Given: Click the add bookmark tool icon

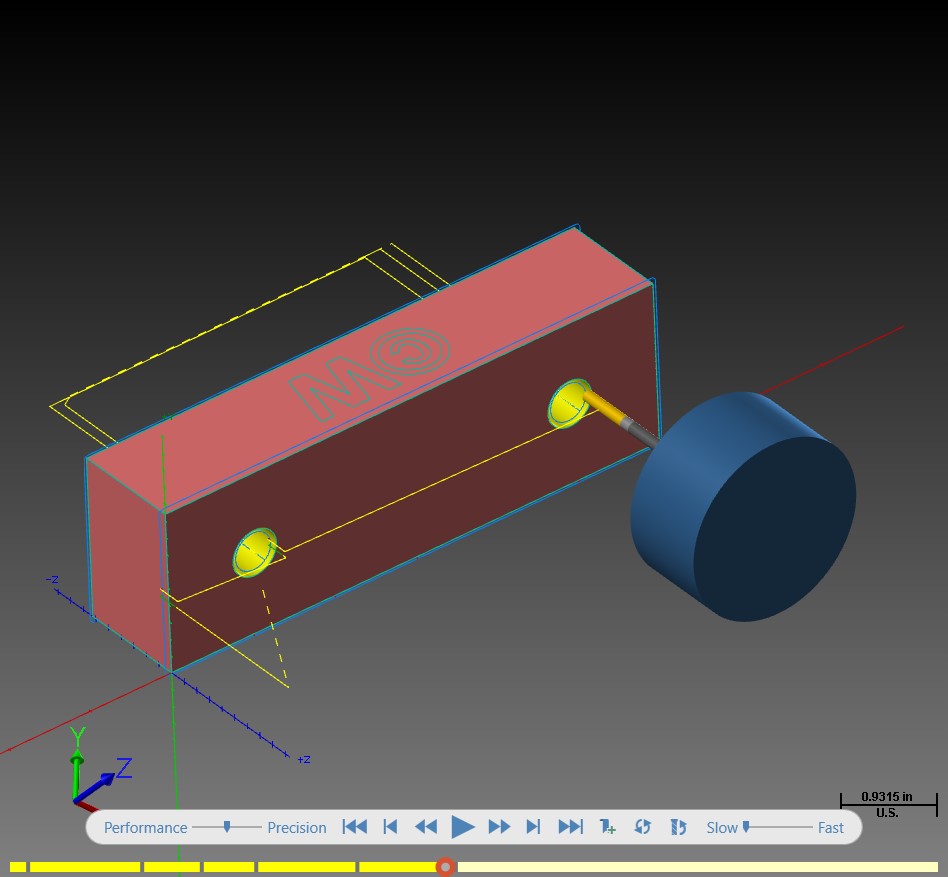Looking at the screenshot, I should click(x=607, y=827).
